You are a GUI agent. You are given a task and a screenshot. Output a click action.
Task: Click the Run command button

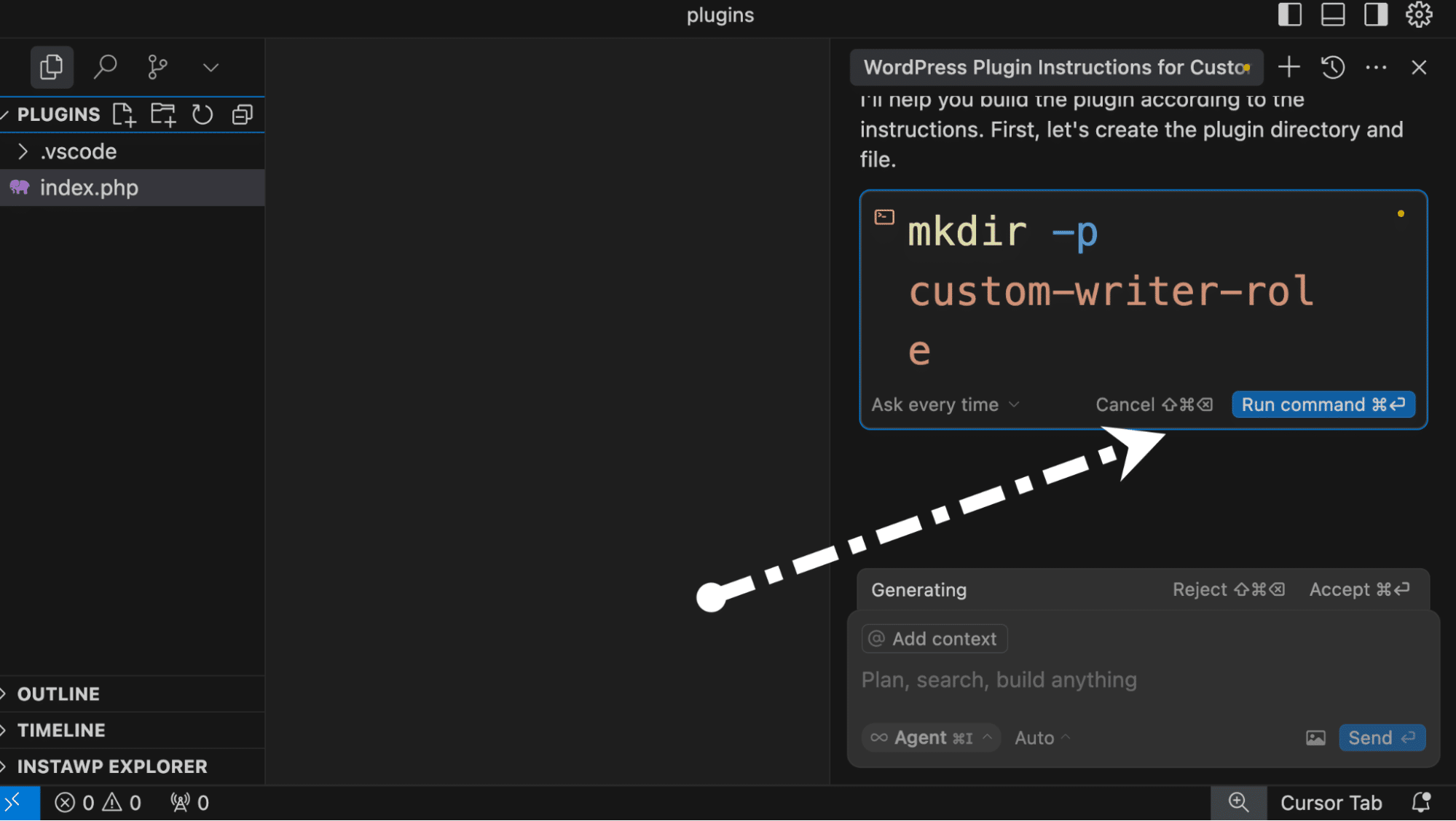(1323, 404)
